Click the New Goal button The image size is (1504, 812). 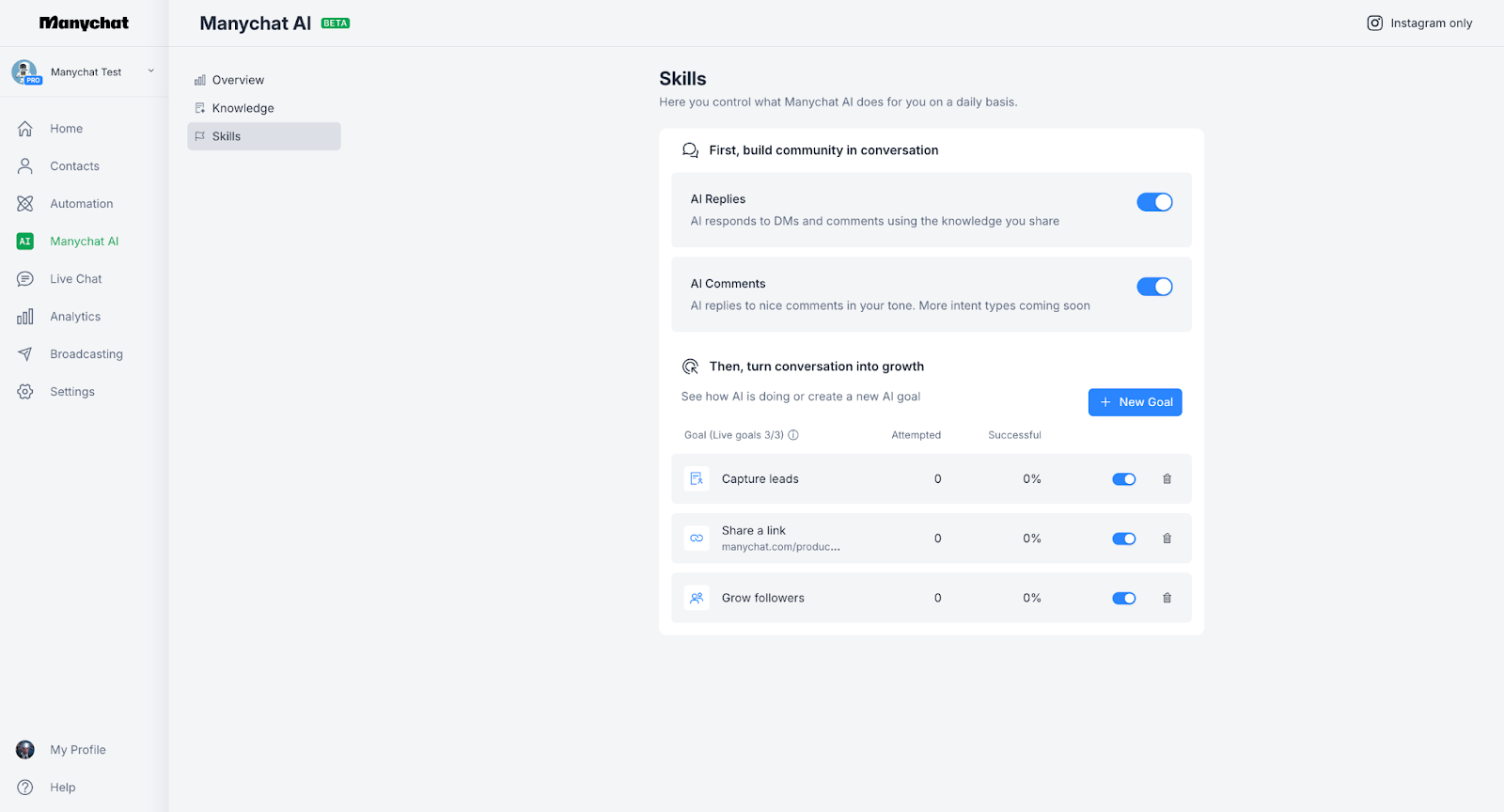(1135, 402)
